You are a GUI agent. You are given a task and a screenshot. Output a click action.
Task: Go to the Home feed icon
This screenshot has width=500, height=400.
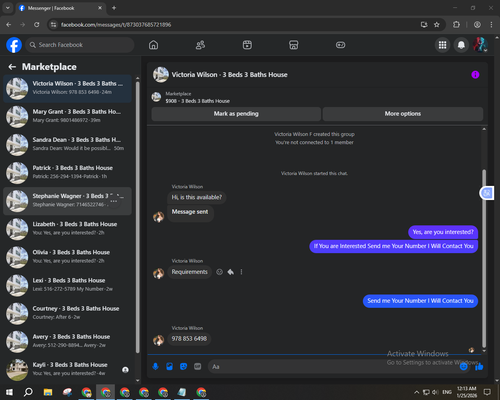153,45
